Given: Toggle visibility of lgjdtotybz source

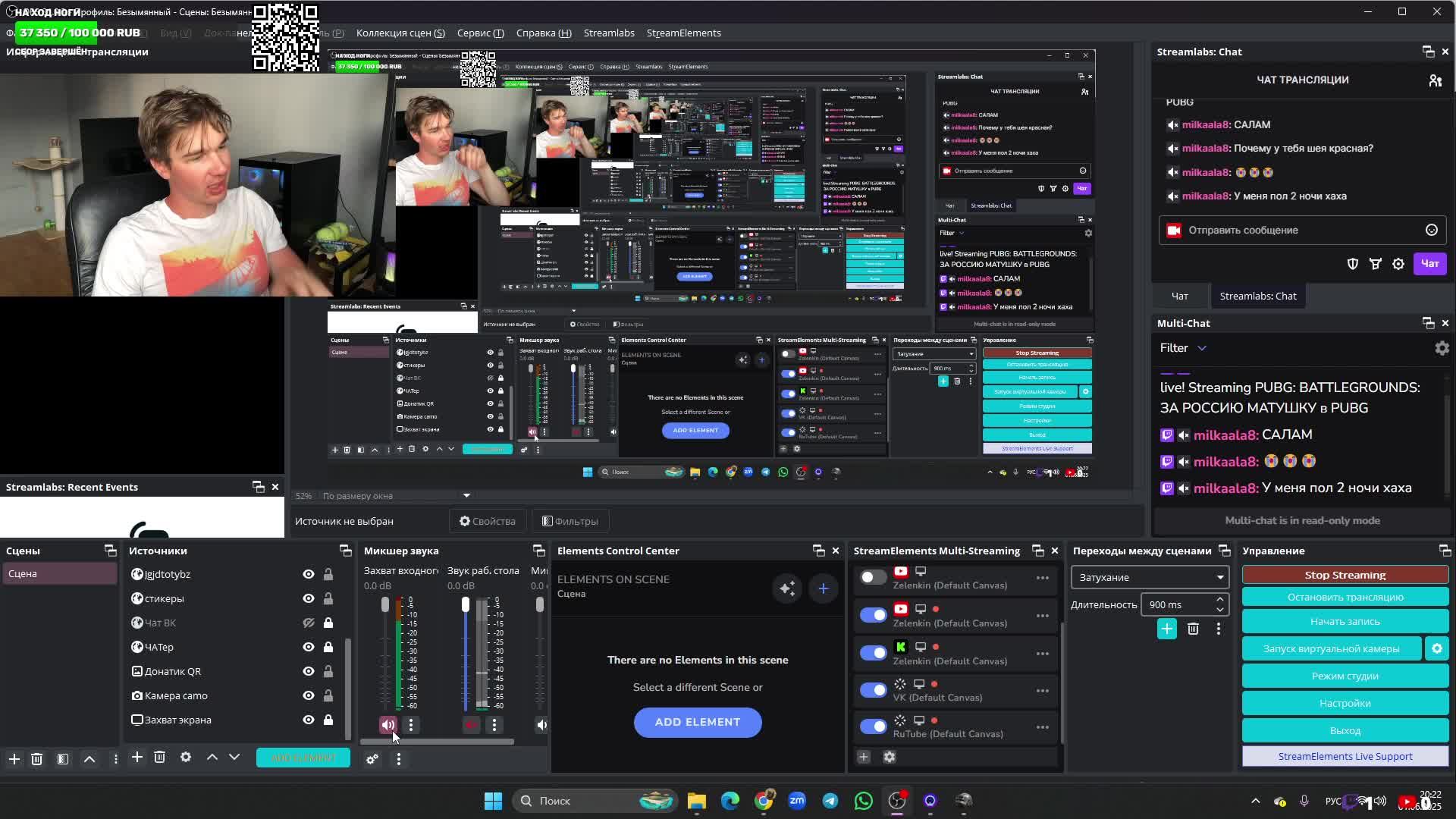Looking at the screenshot, I should 309,574.
